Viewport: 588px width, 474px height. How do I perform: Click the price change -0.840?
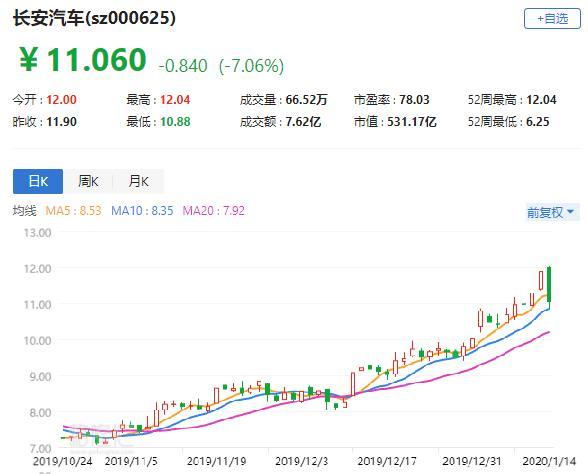183,66
